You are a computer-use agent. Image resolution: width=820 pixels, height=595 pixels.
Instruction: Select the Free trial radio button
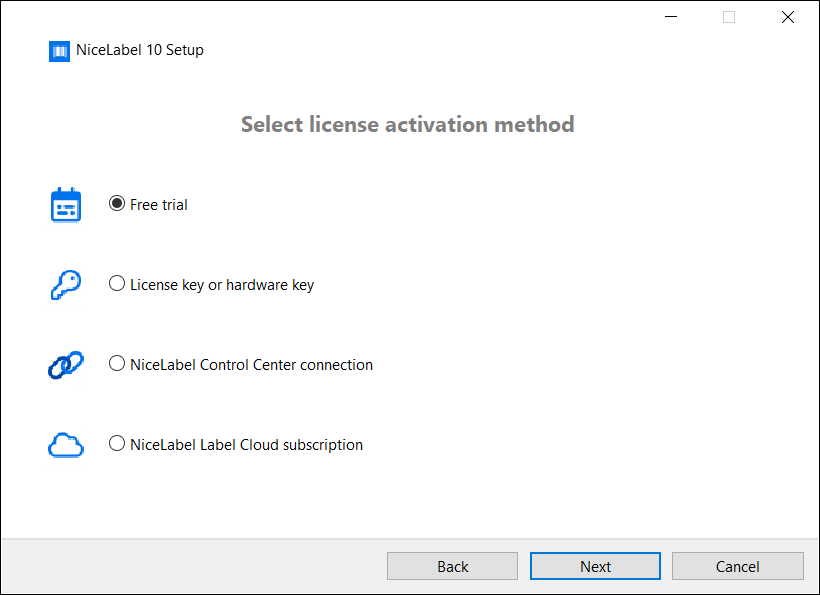(x=116, y=203)
